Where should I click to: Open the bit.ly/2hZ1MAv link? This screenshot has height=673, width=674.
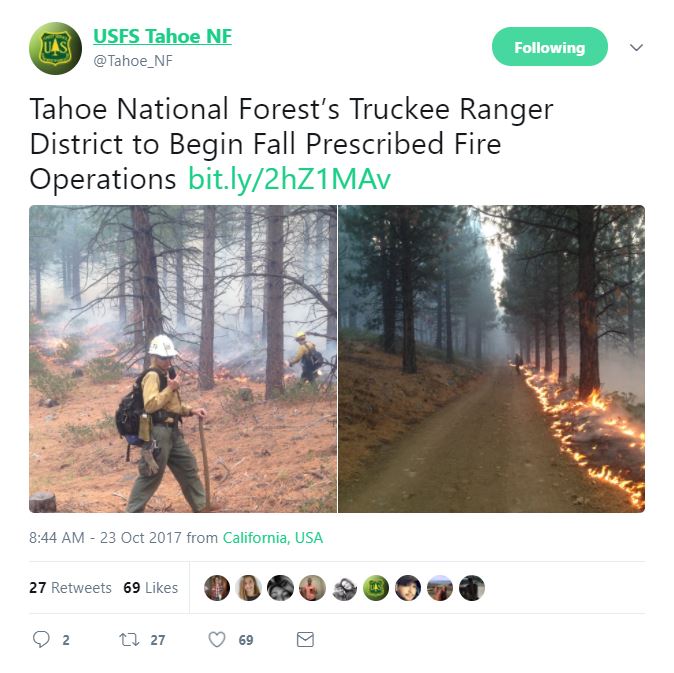[x=289, y=179]
